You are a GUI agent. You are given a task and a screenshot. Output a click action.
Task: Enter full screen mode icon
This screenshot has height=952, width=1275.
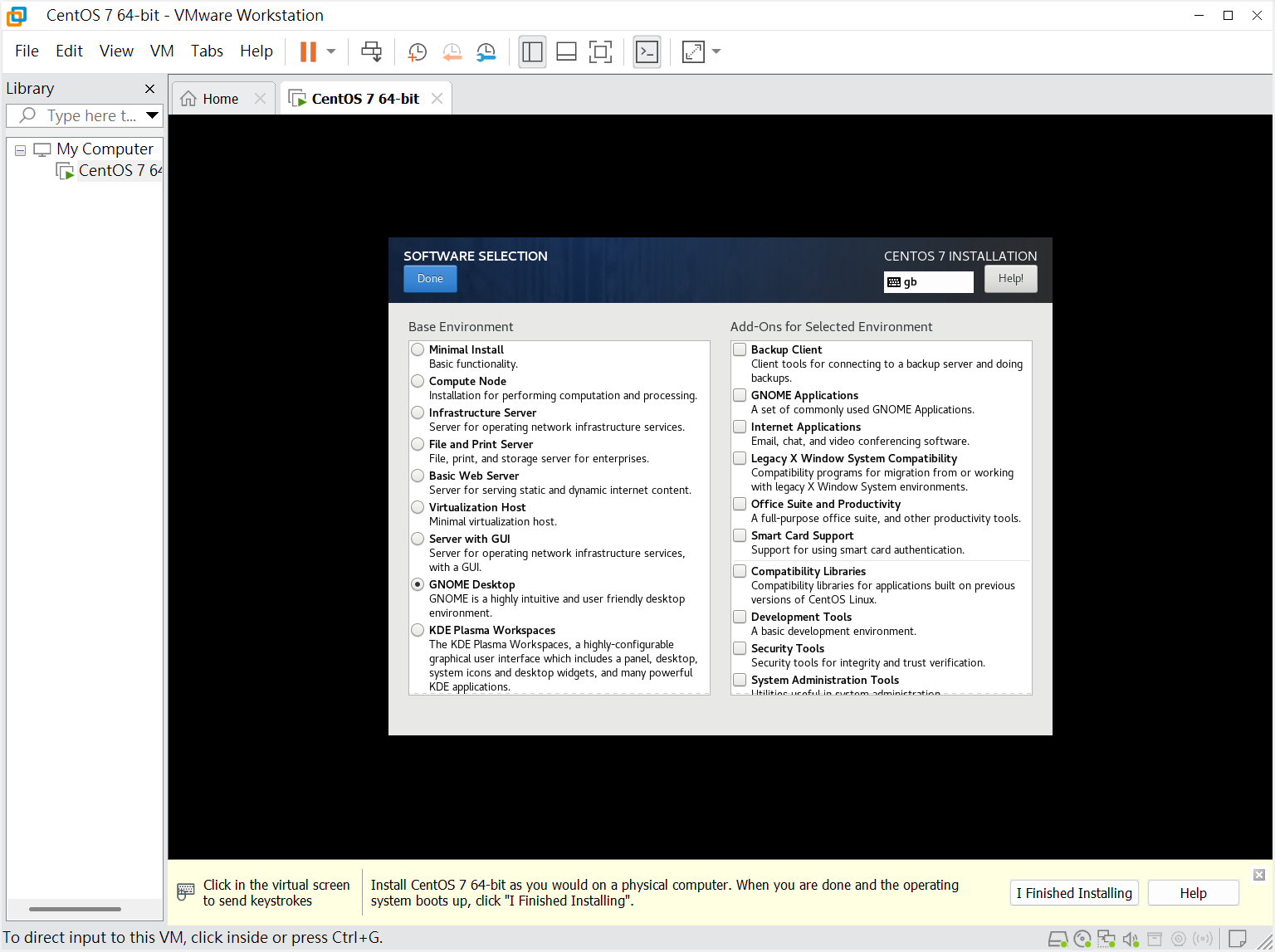pos(600,52)
